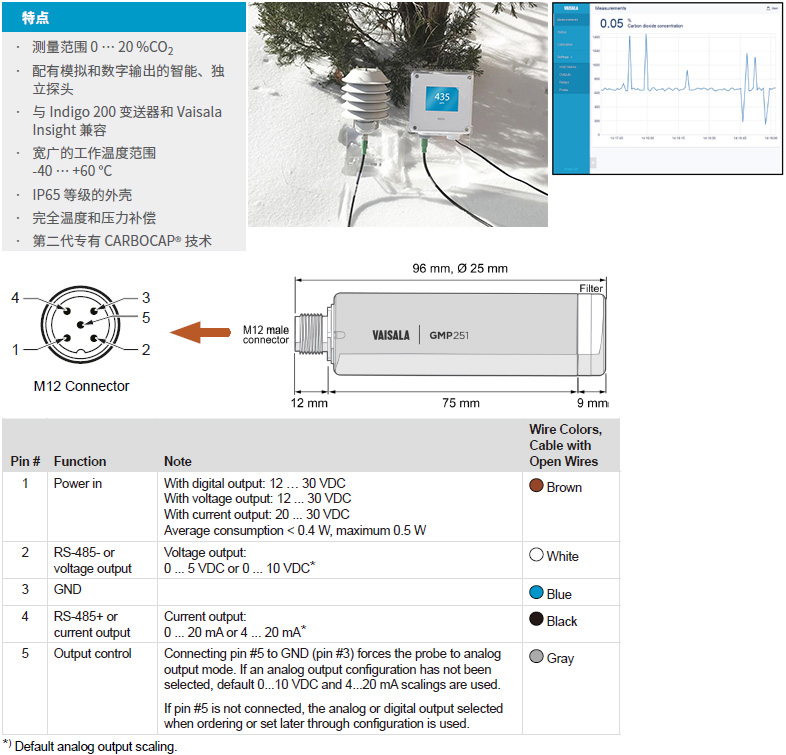The height and width of the screenshot is (755, 786).
Task: Click the 'Indigo 200 变送器' compatibility bullet
Action: [x=127, y=121]
